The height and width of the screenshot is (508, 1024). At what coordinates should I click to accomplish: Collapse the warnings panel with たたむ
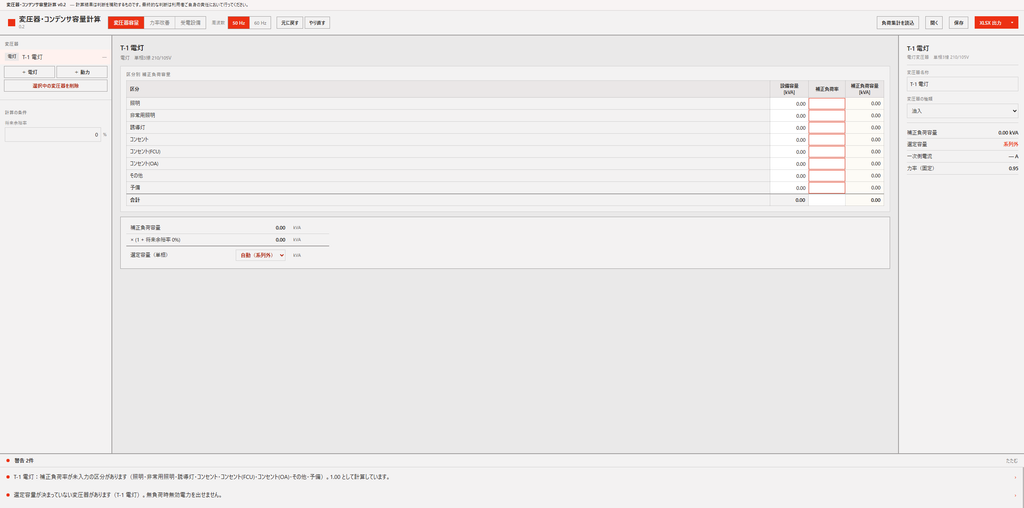pyautogui.click(x=1012, y=460)
